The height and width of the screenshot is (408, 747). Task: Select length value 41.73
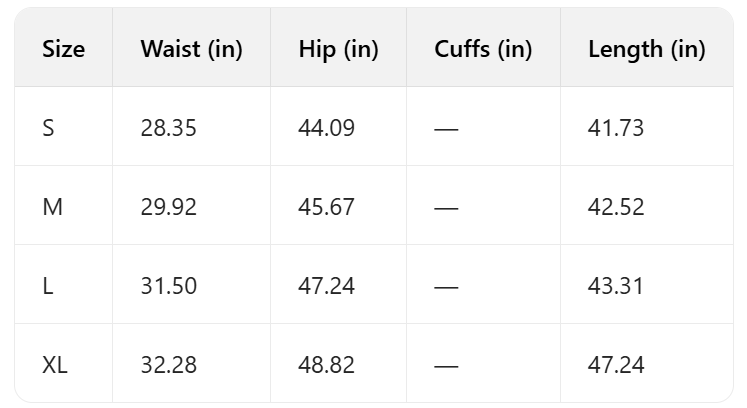616,128
